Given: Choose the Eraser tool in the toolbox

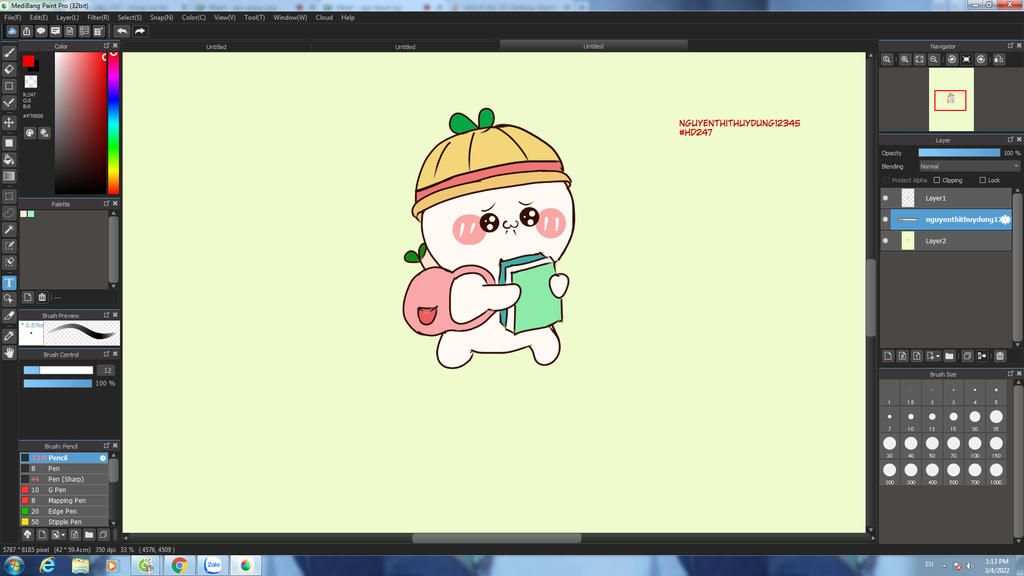Looking at the screenshot, I should (9, 69).
